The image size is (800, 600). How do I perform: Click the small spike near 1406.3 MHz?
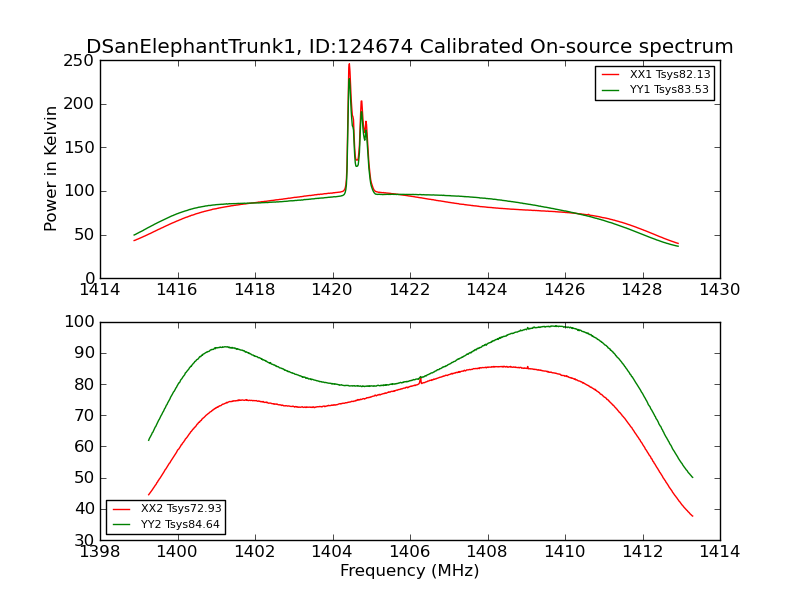(420, 380)
